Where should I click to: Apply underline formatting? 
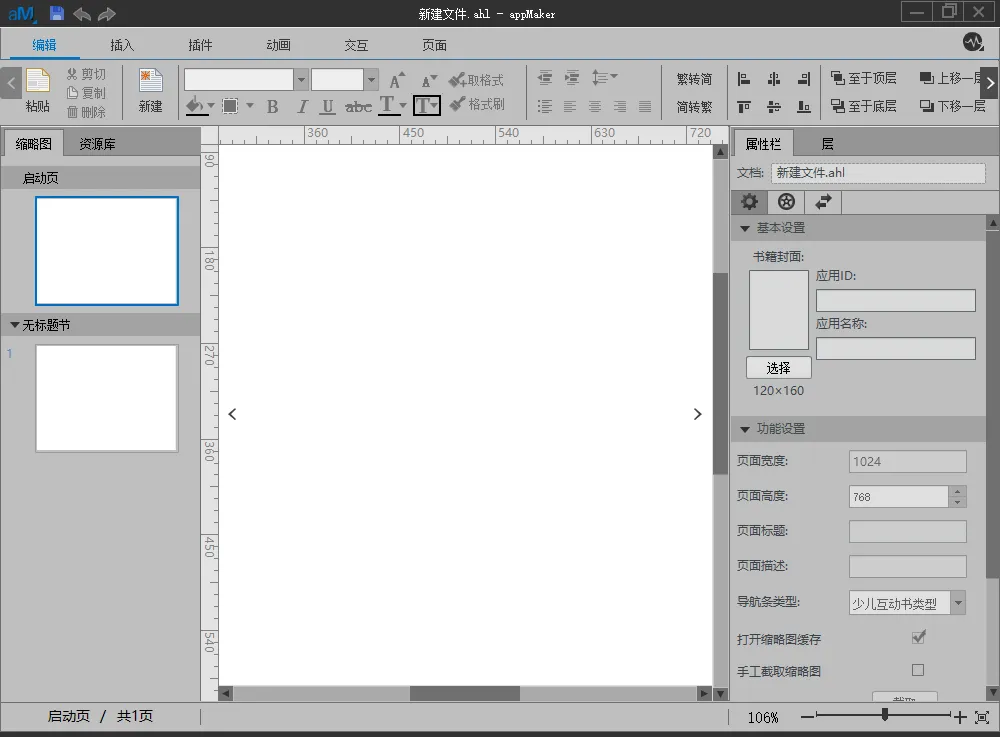click(327, 106)
